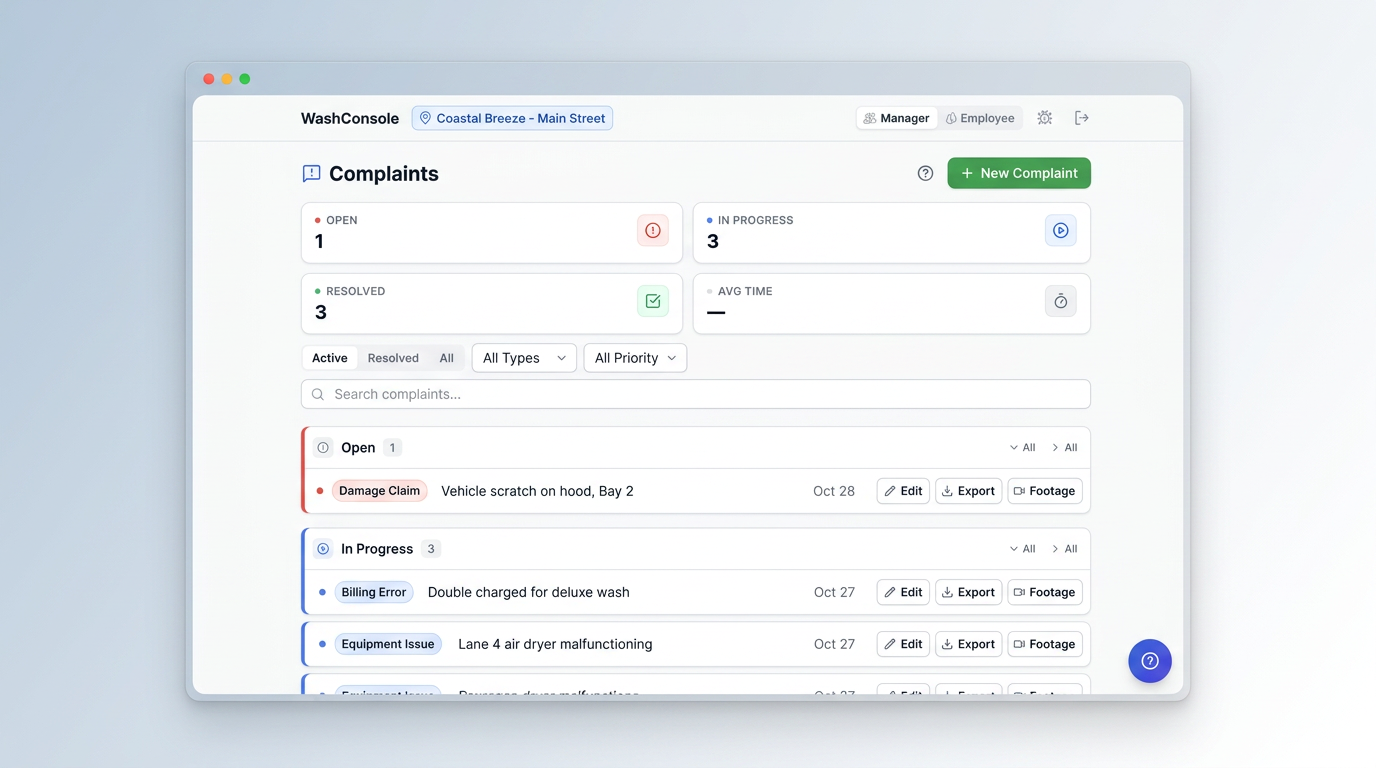Click the Search complaints field

coord(696,394)
